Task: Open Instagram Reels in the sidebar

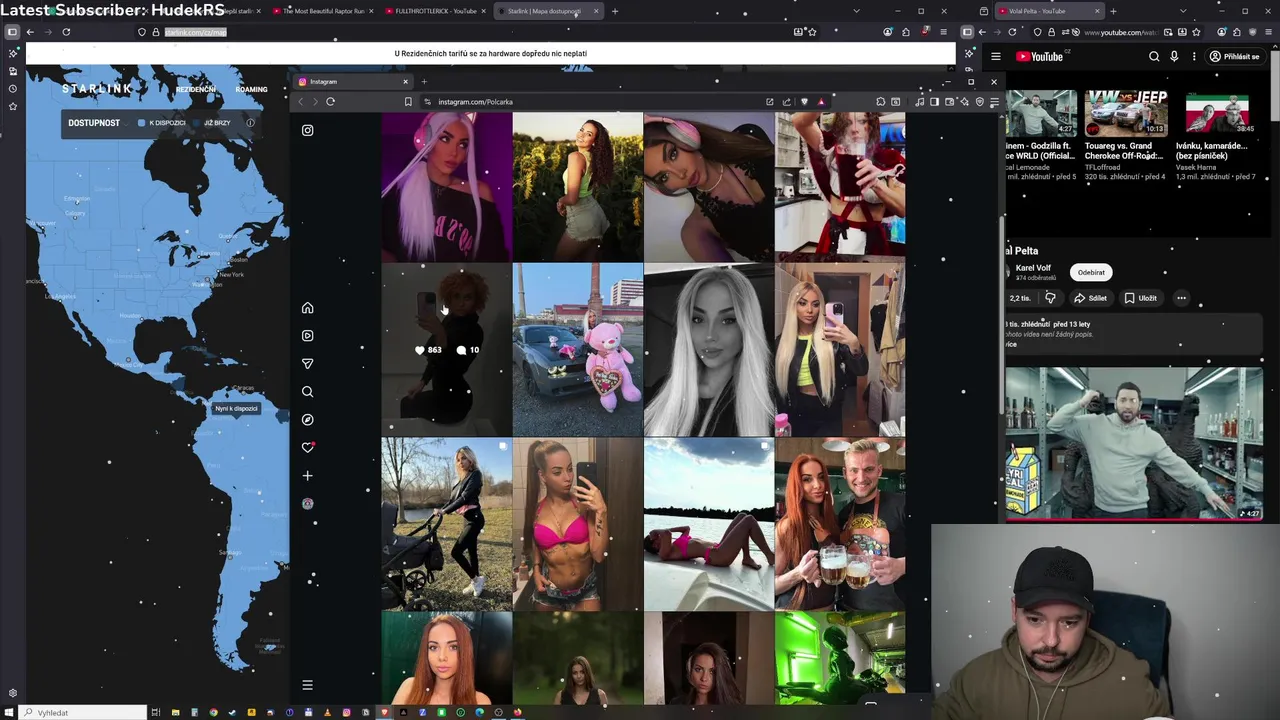Action: pyautogui.click(x=307, y=336)
